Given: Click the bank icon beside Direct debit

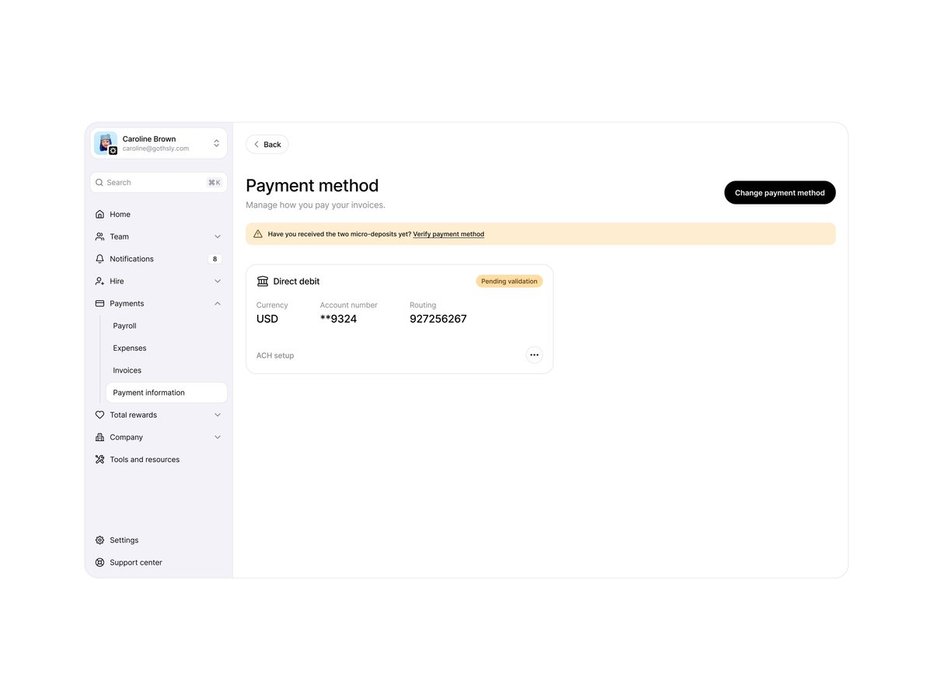Looking at the screenshot, I should [263, 282].
